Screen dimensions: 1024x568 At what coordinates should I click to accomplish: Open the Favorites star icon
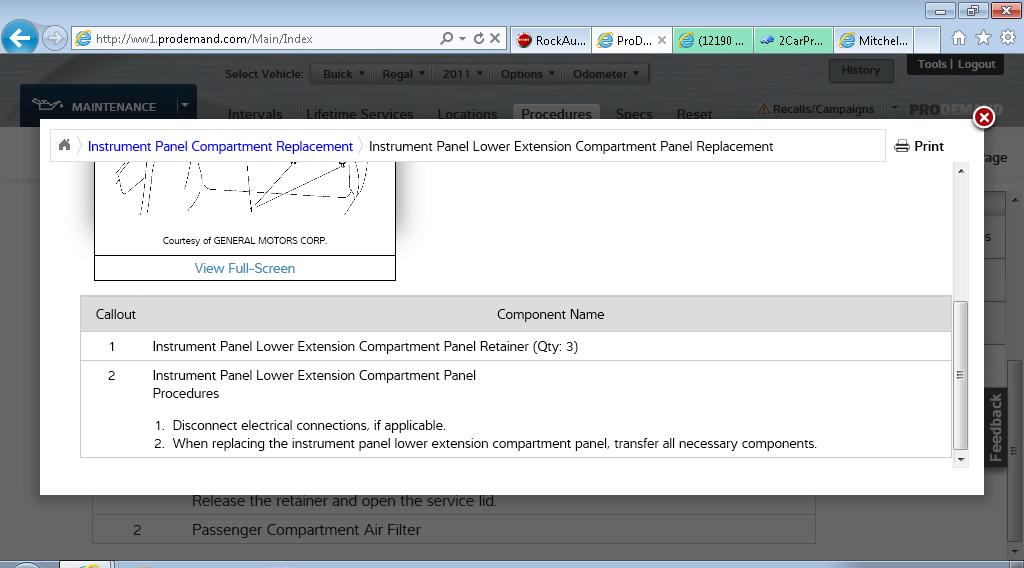coord(984,38)
